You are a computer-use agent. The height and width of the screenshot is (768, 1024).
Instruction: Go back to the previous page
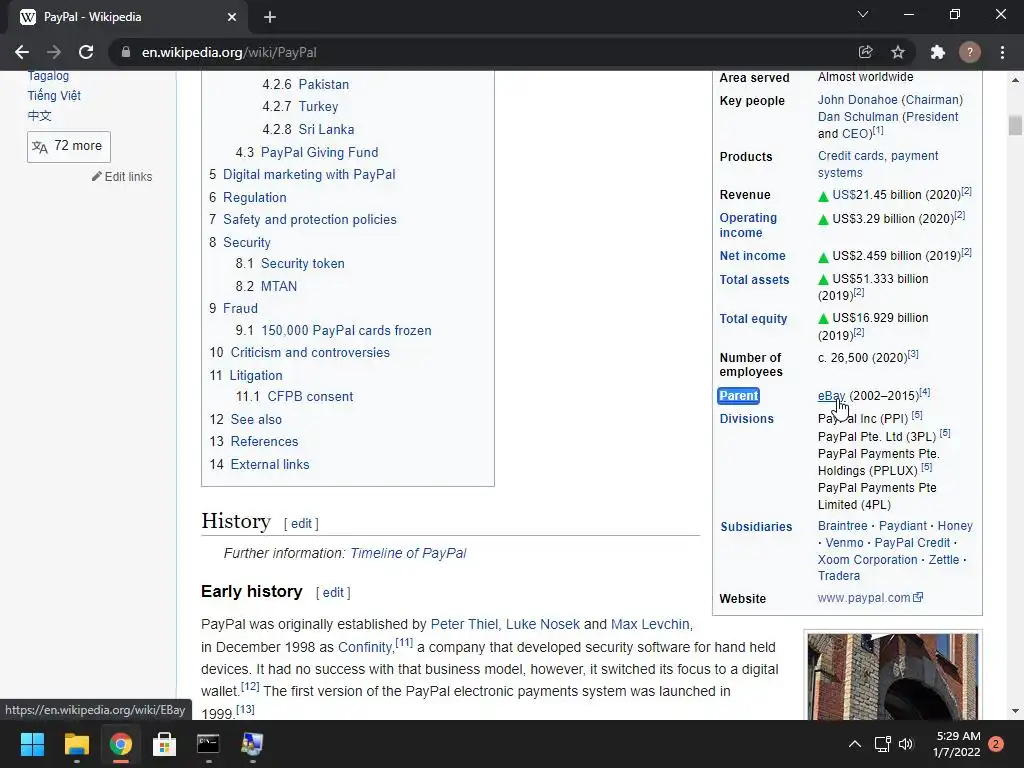click(x=22, y=52)
